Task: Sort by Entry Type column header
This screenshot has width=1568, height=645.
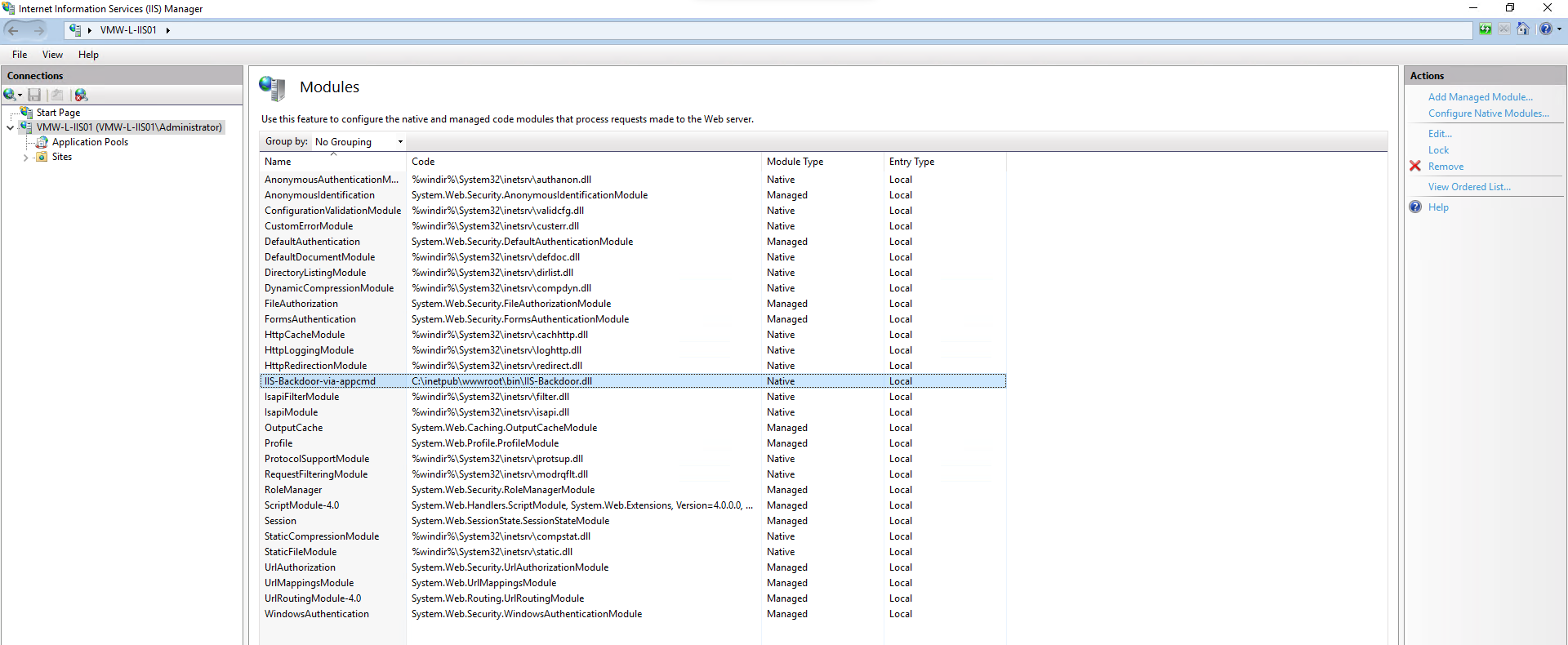Action: (x=945, y=162)
